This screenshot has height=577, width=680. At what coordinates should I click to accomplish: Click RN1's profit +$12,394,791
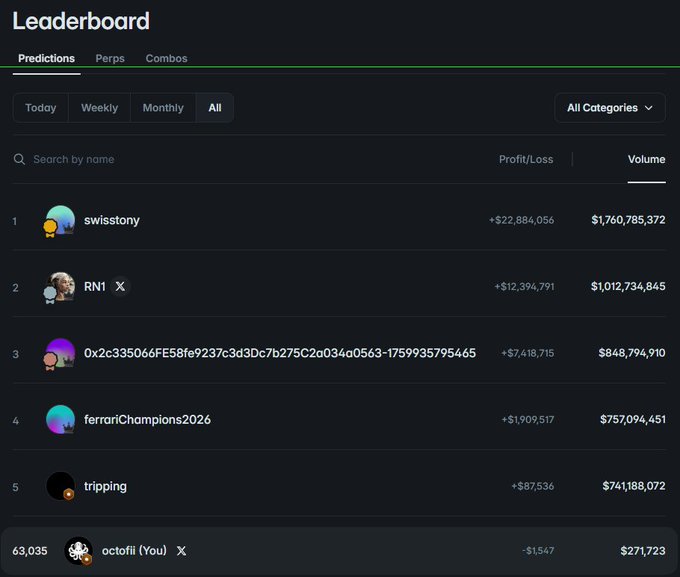pyautogui.click(x=524, y=286)
